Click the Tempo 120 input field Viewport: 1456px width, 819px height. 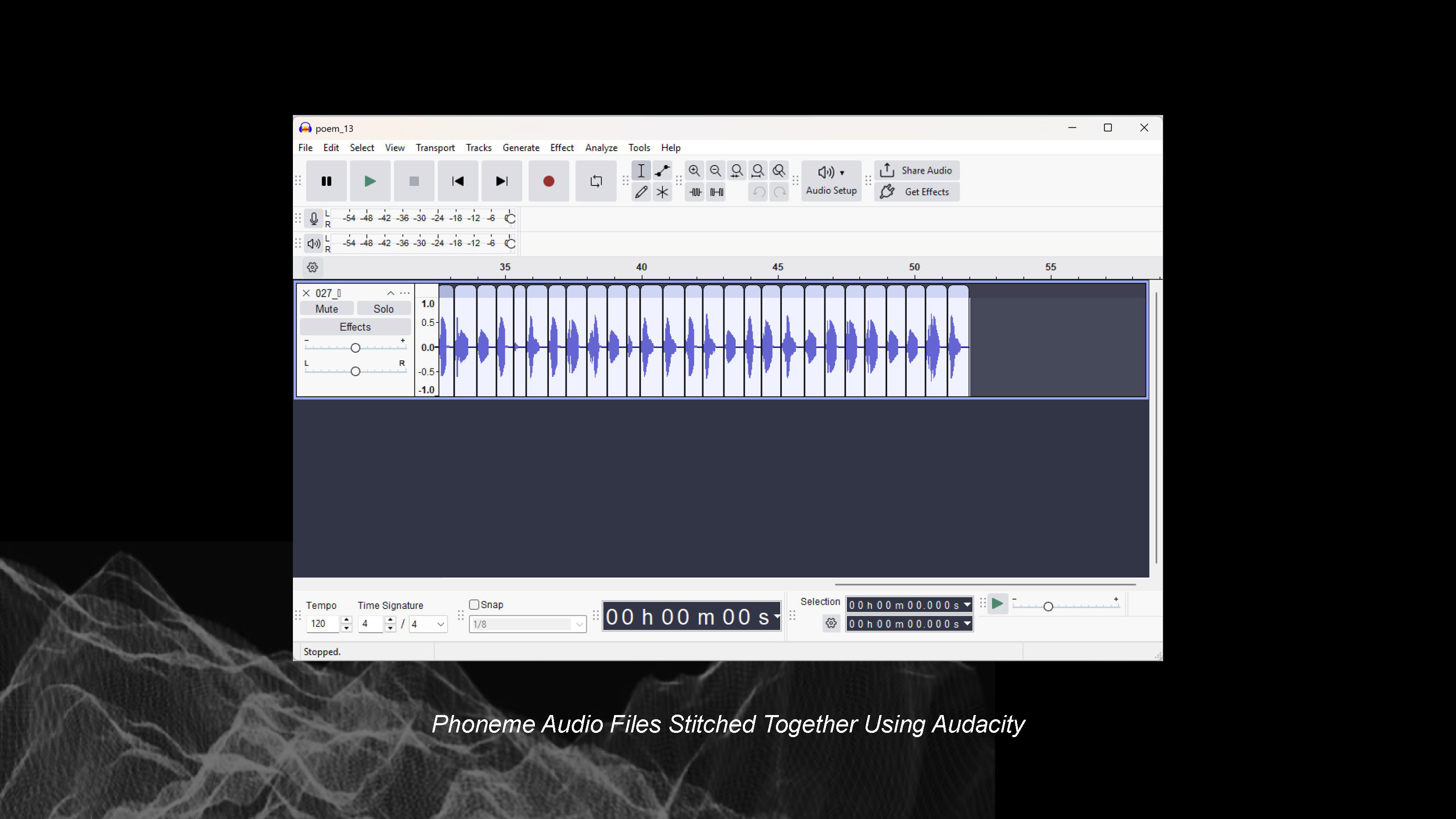(x=323, y=623)
